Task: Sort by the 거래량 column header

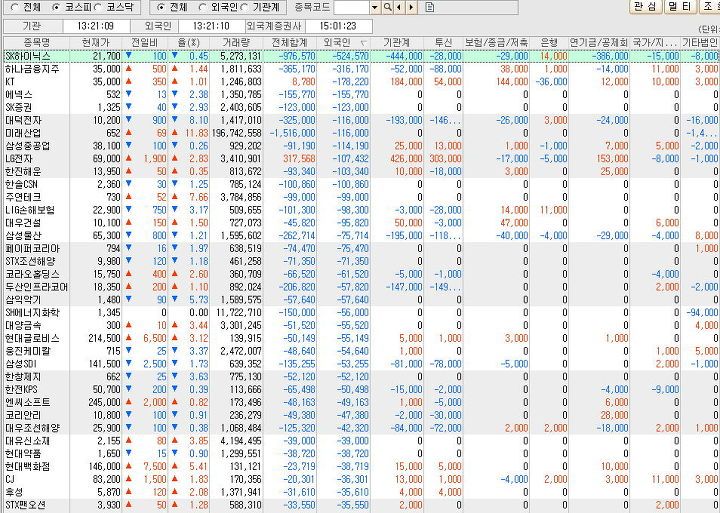Action: [236, 43]
